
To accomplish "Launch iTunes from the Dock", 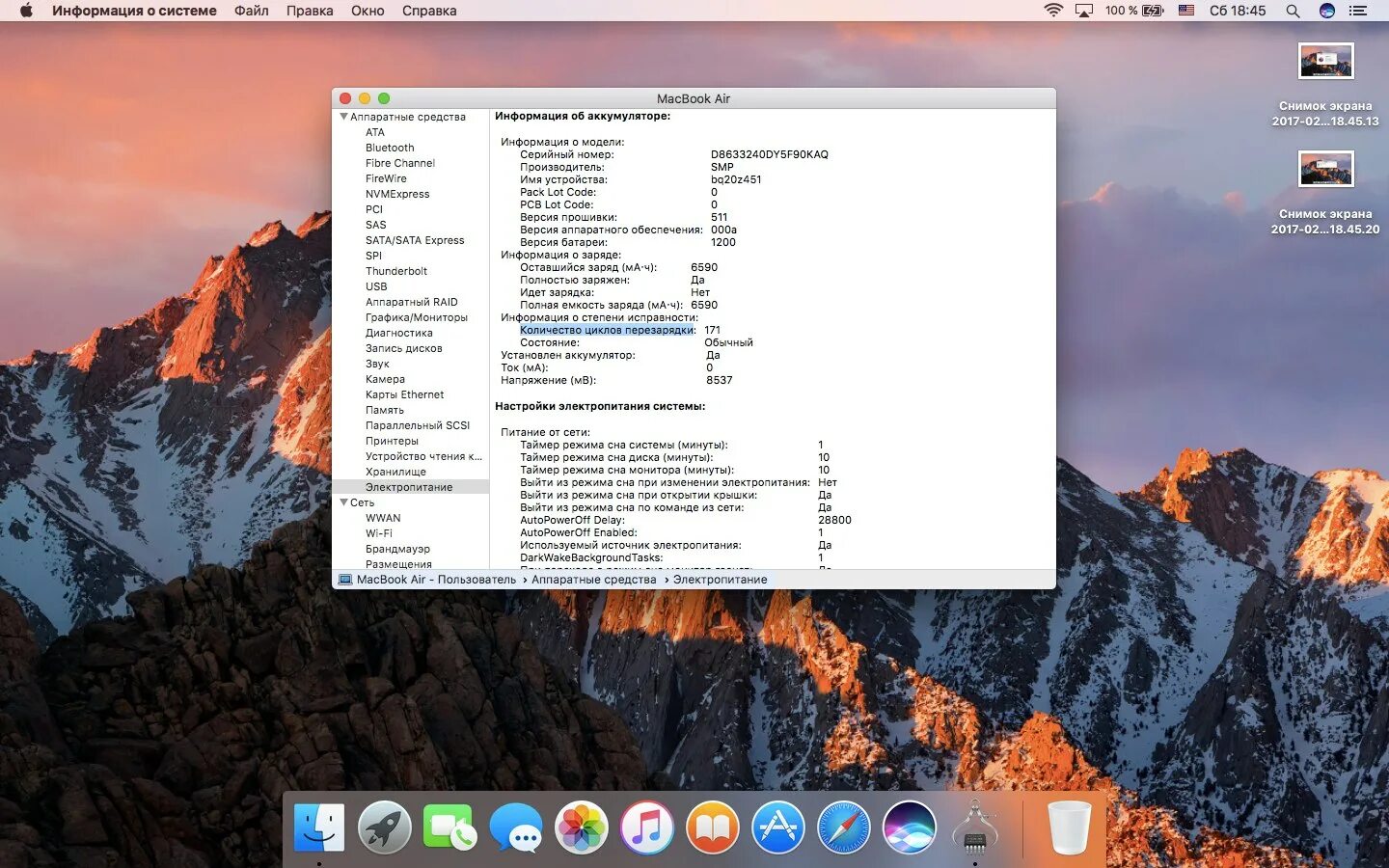I will [647, 827].
